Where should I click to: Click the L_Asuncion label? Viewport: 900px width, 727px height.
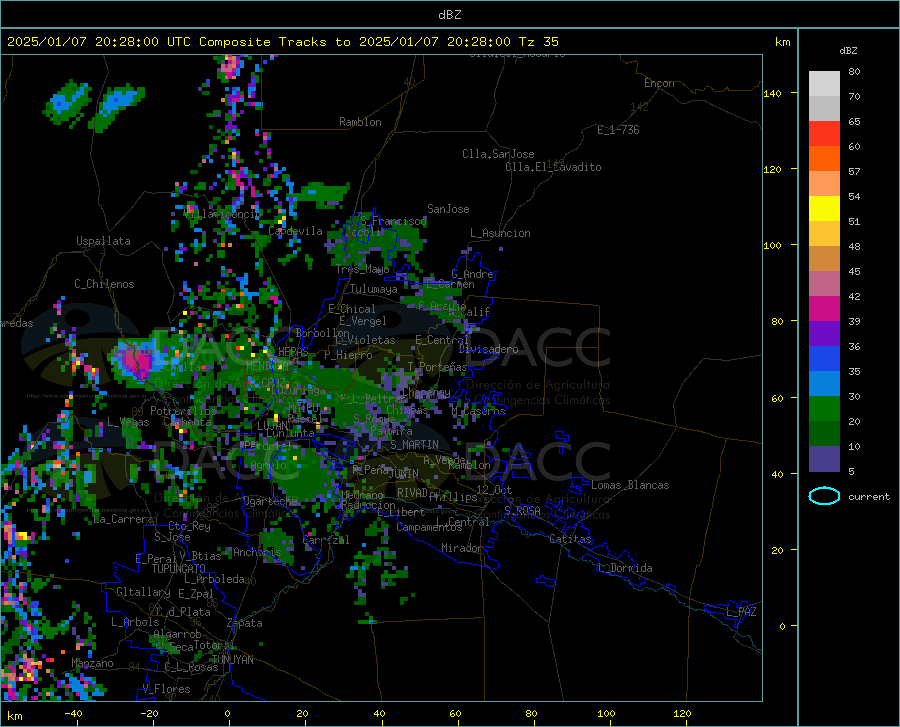(500, 233)
